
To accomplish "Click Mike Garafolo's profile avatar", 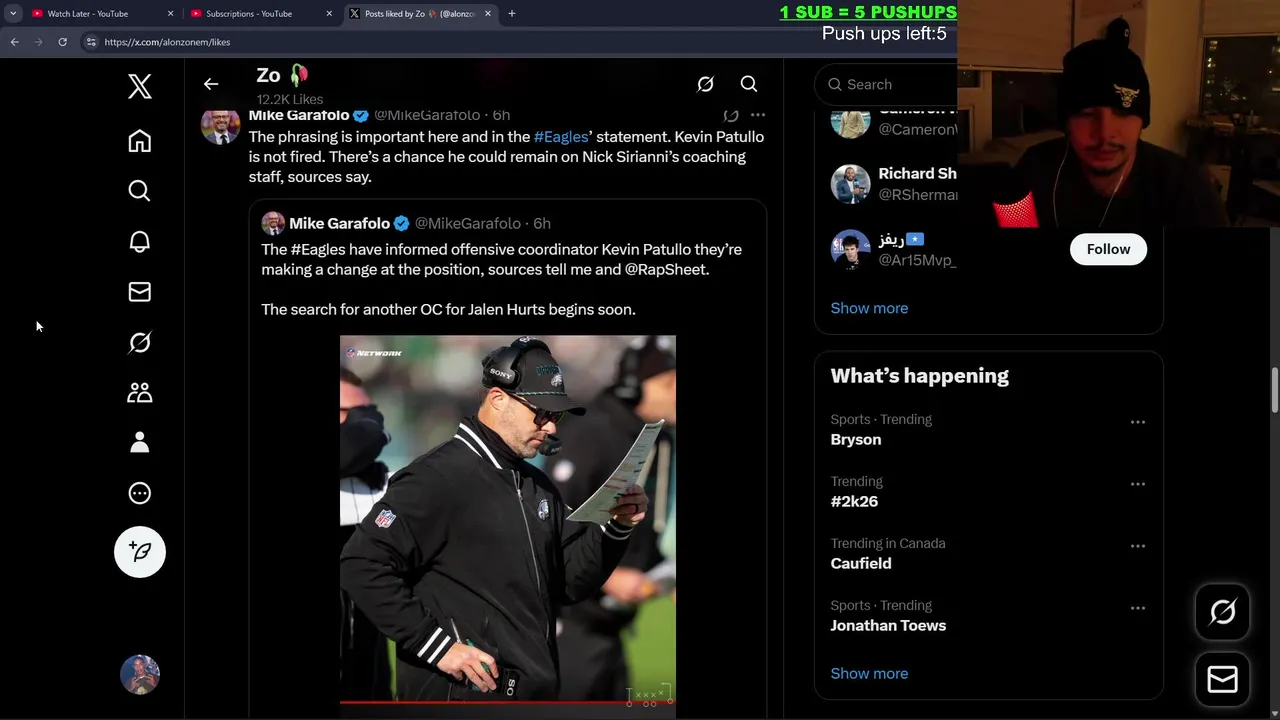I will 220,126.
